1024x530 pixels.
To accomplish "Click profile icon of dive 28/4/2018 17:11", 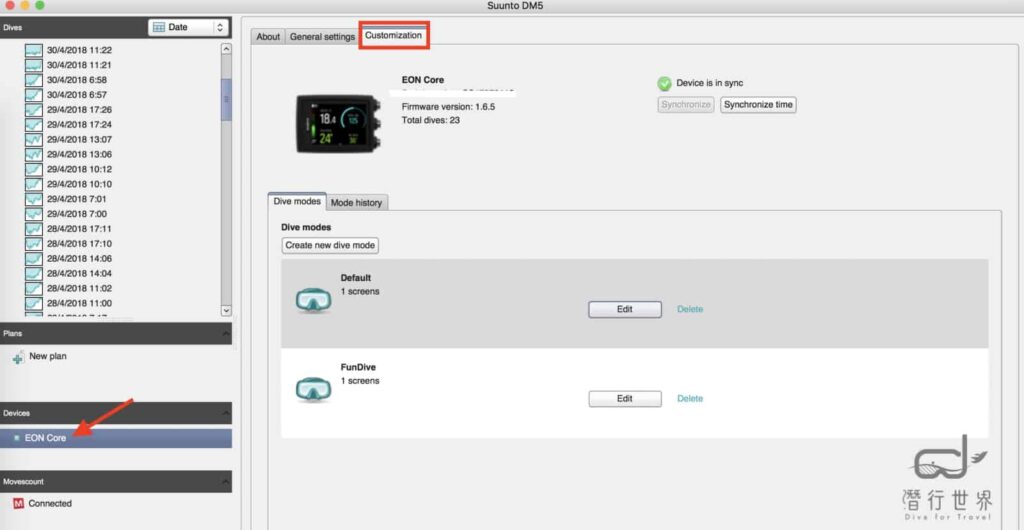I will [34, 229].
